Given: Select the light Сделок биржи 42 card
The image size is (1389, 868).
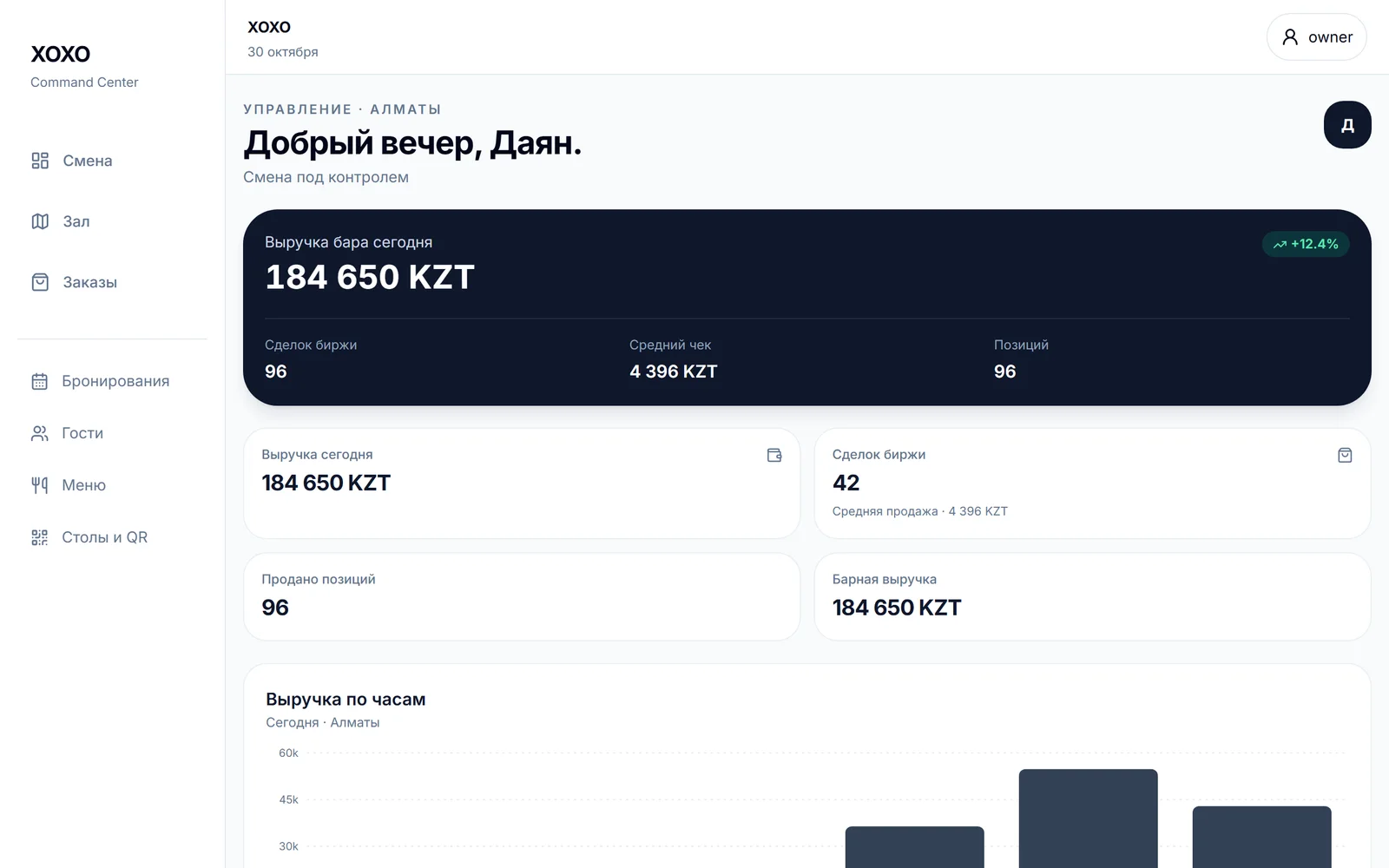Looking at the screenshot, I should [x=1092, y=483].
